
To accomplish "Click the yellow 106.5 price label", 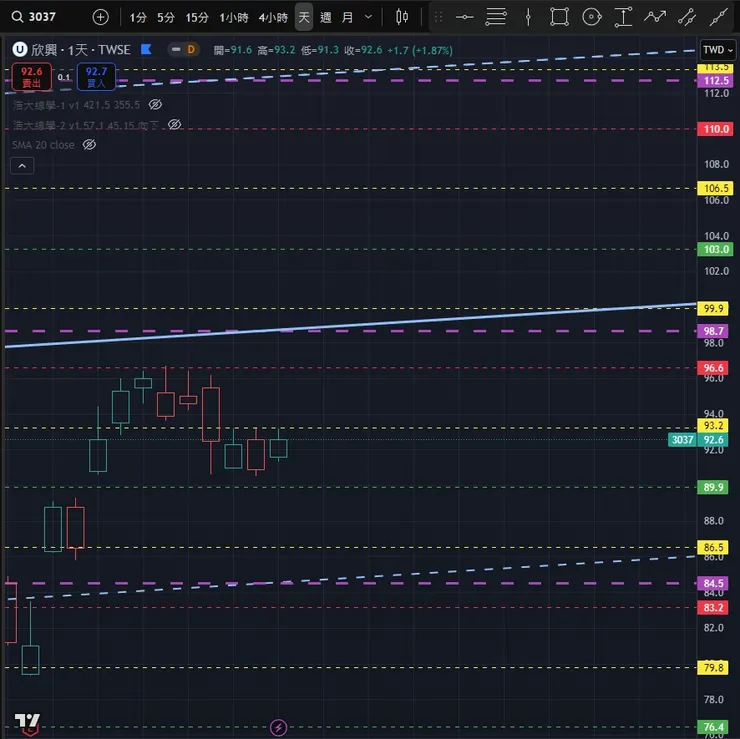I will point(715,188).
